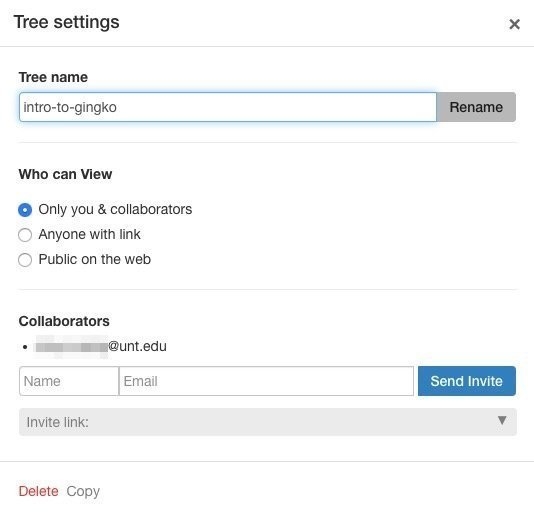
Task: Close the Tree settings dialog
Action: (x=514, y=24)
